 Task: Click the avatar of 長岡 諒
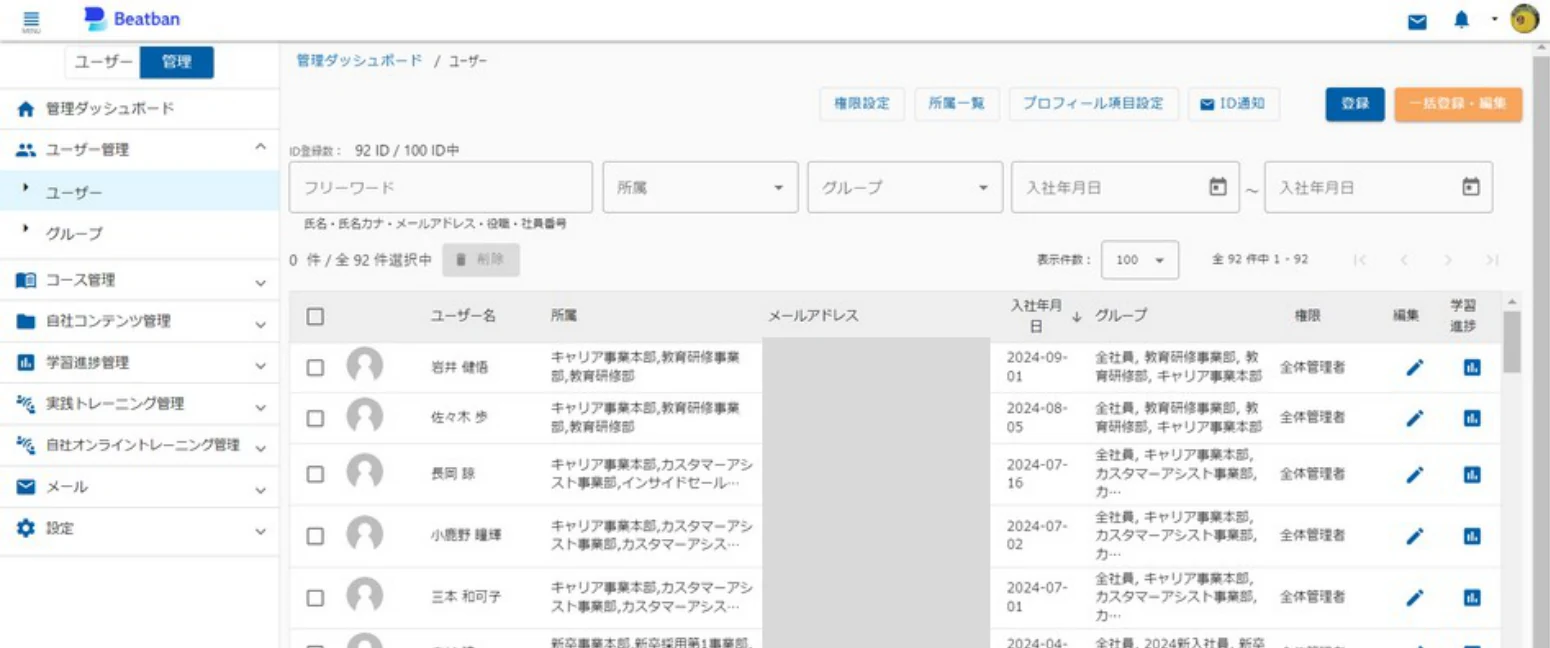(x=365, y=474)
